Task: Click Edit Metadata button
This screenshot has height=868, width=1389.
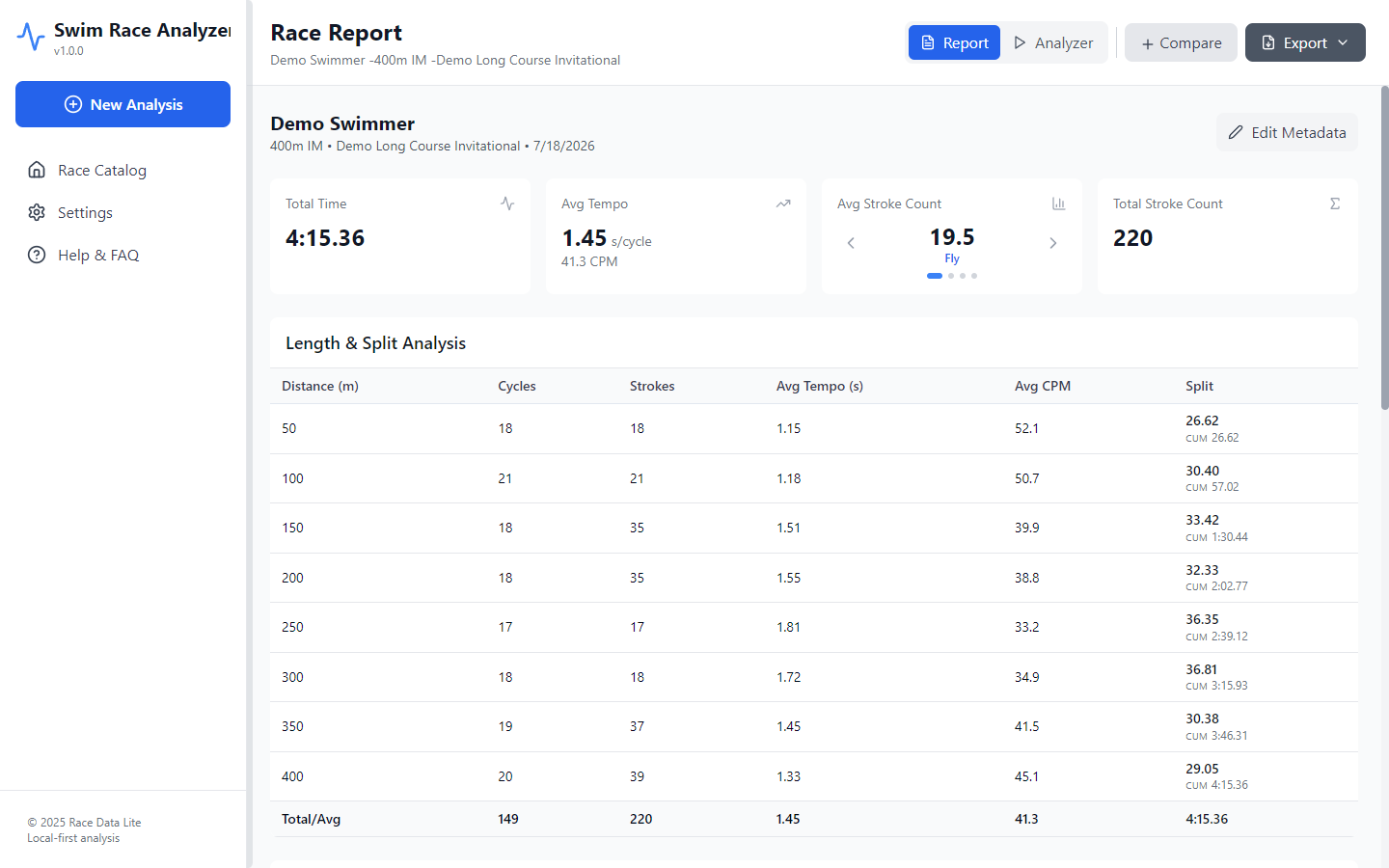Action: coord(1287,132)
